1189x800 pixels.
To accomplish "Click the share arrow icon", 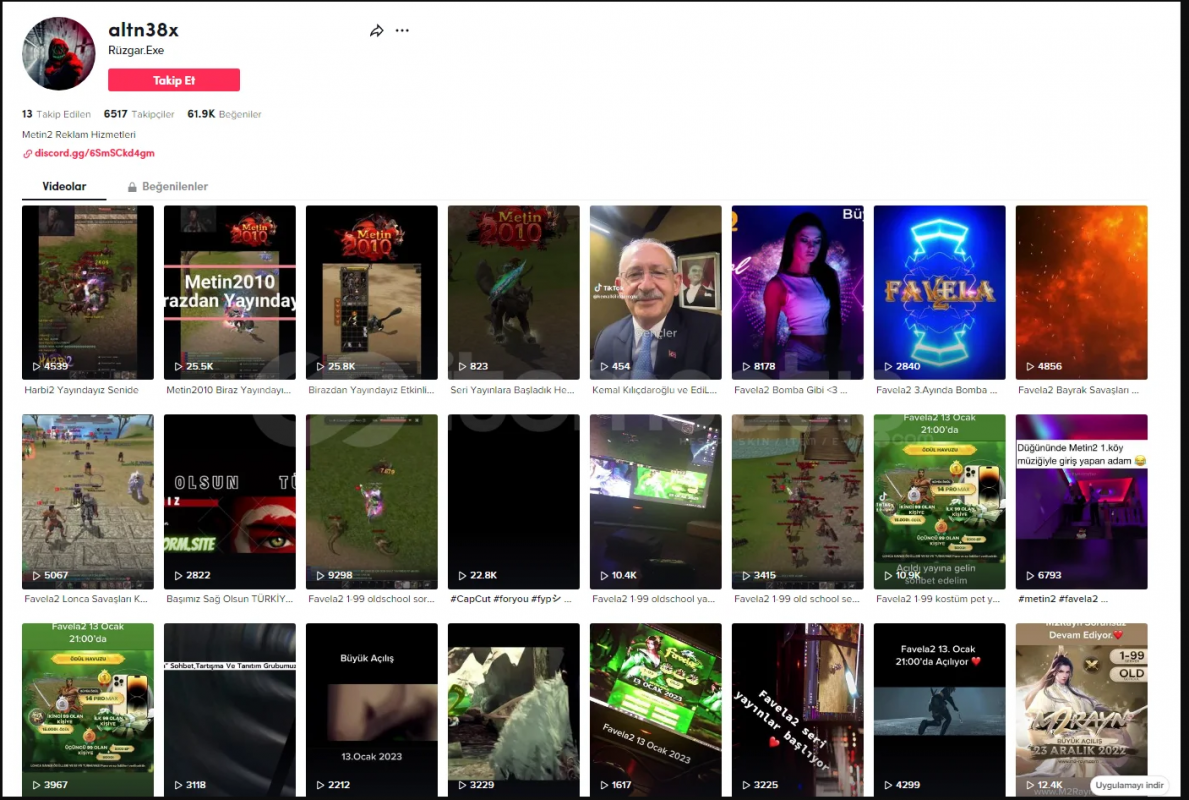I will [x=376, y=30].
